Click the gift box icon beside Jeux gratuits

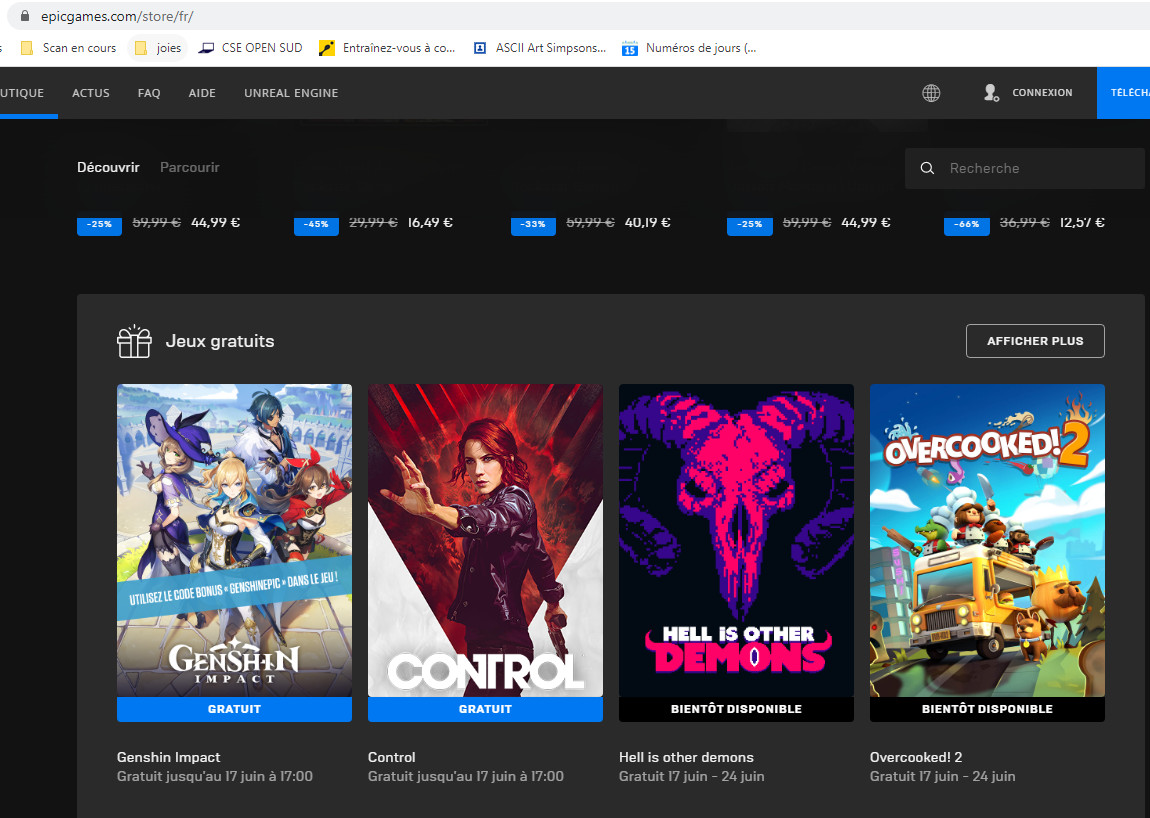[134, 341]
